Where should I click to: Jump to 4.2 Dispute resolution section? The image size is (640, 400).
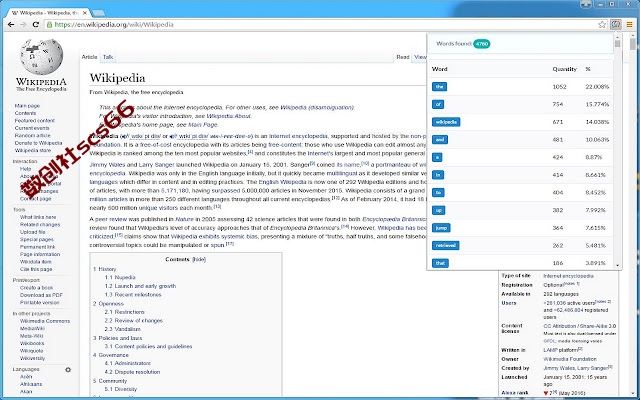pyautogui.click(x=132, y=372)
